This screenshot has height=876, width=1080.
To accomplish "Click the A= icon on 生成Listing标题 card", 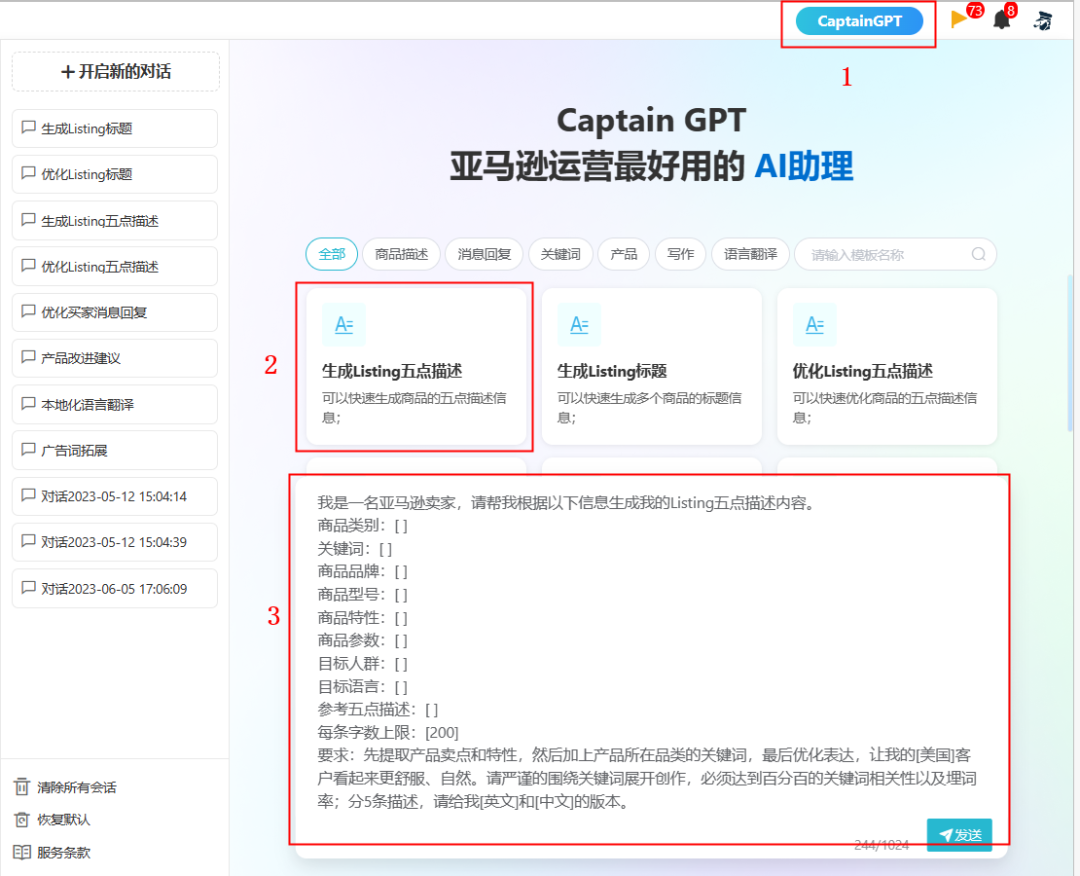I will click(x=579, y=324).
